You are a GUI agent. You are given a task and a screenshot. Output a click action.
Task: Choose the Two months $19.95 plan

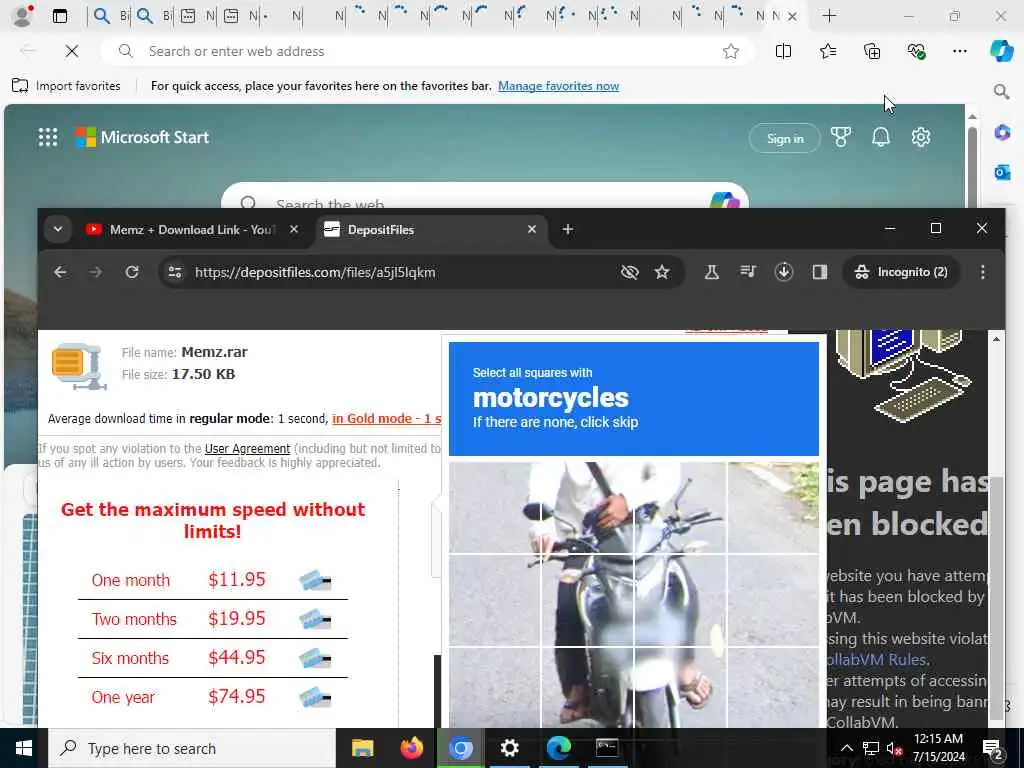[212, 618]
